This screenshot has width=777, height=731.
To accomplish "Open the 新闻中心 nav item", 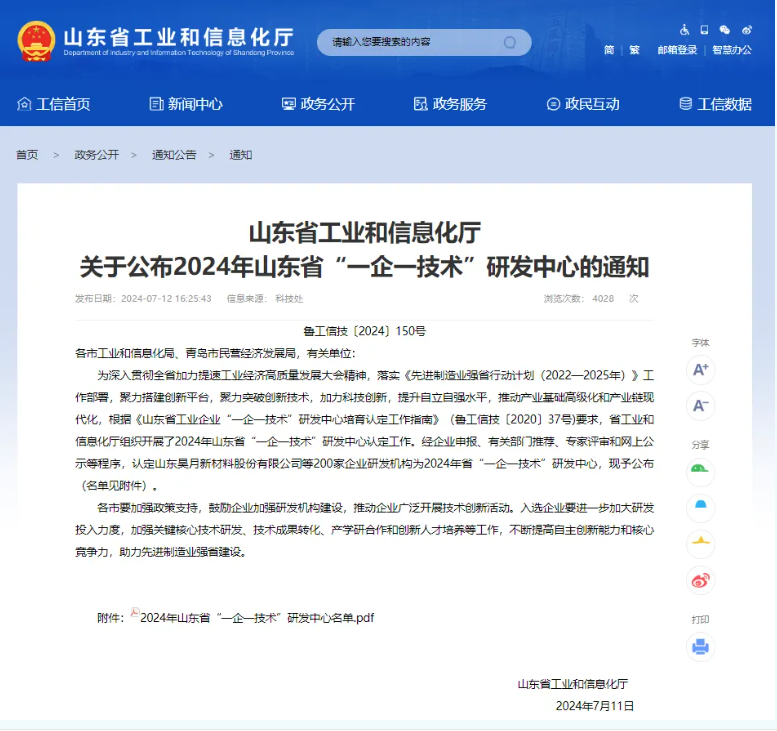I will 186,104.
